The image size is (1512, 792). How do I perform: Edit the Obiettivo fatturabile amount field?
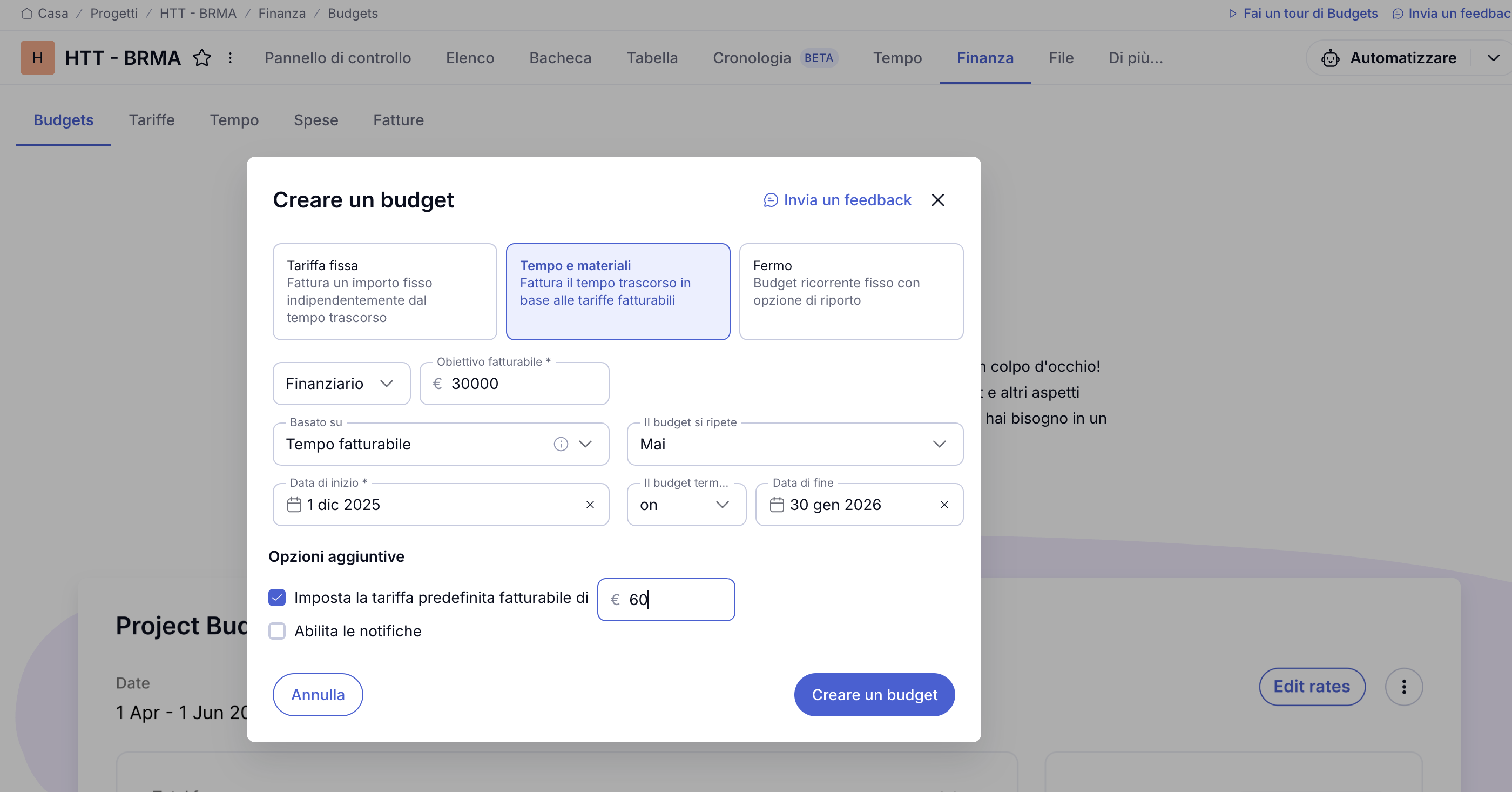[x=517, y=384]
